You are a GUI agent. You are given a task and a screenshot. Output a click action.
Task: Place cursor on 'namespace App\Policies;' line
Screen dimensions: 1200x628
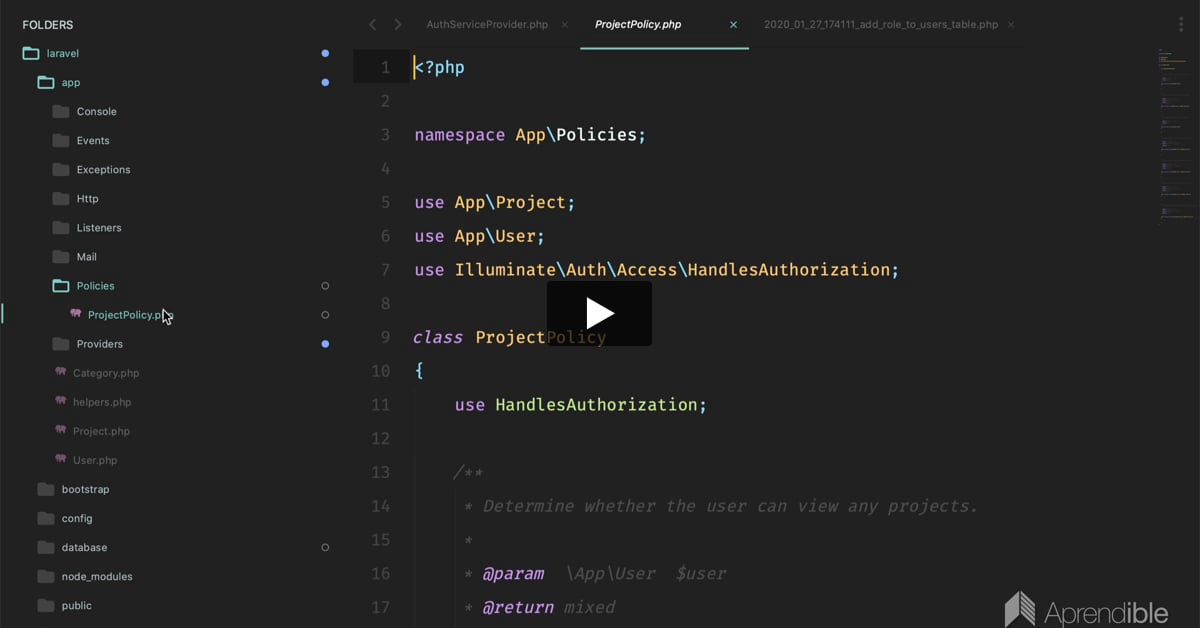pyautogui.click(x=530, y=135)
